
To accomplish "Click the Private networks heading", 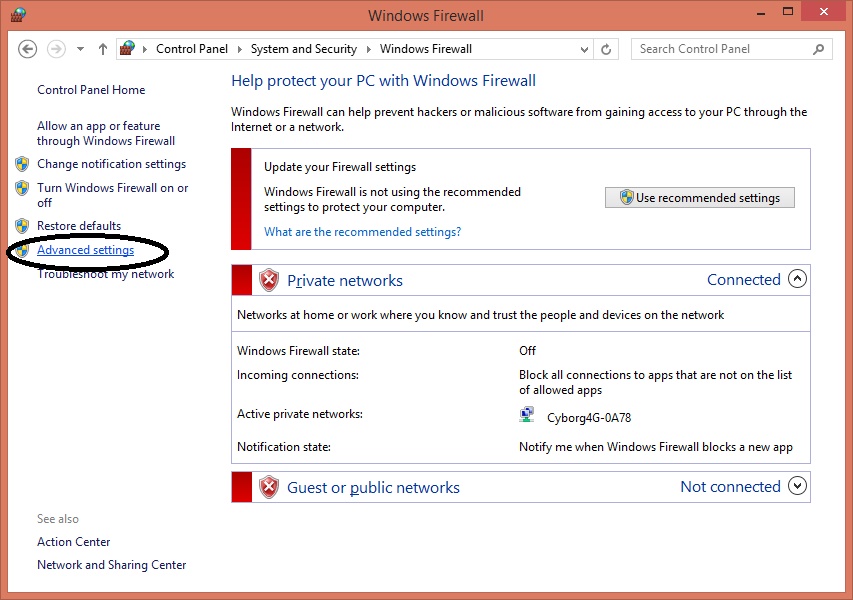I will (345, 281).
